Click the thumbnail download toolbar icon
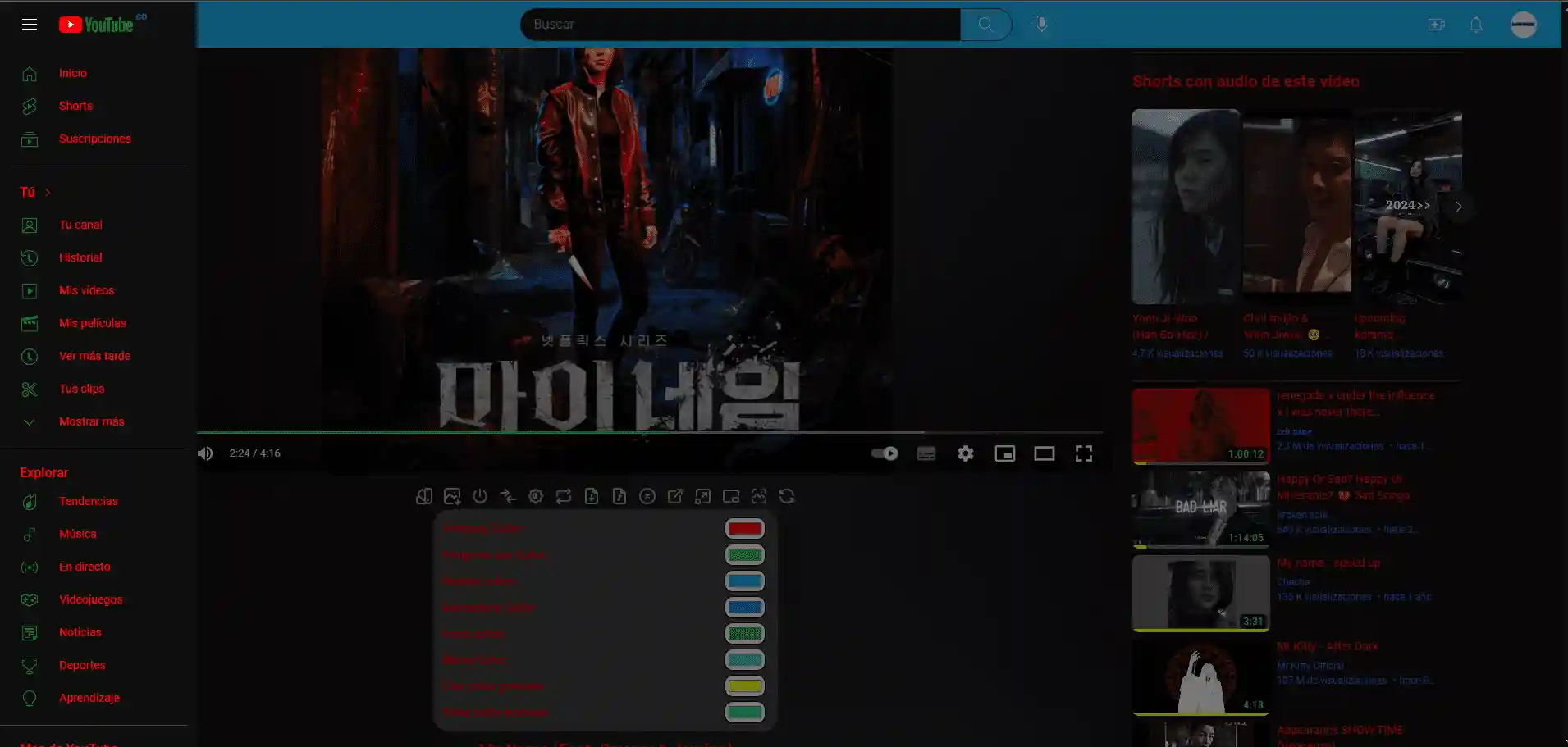This screenshot has height=747, width=1568. point(452,496)
